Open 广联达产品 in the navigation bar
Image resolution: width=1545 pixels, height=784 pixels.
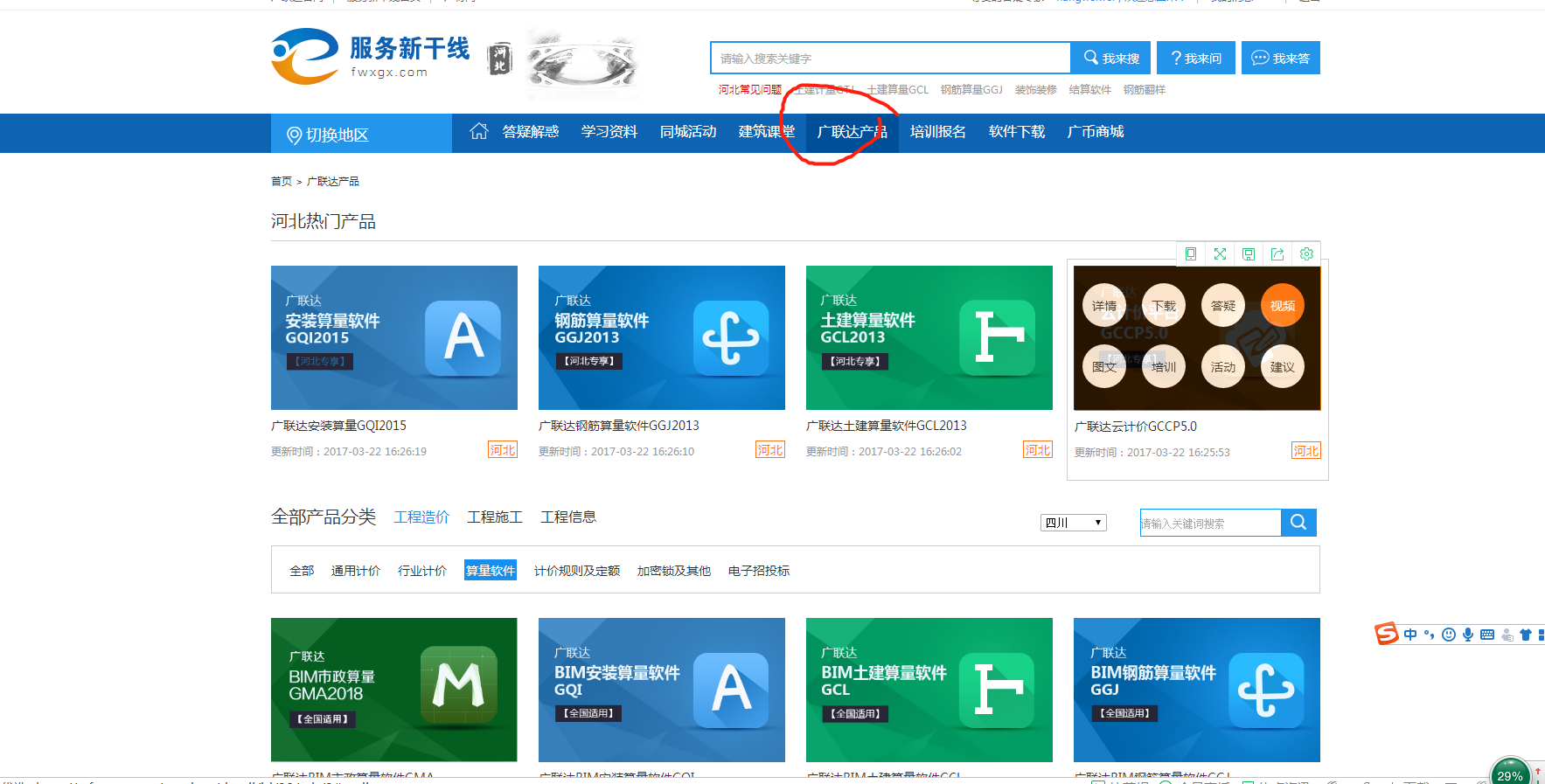coord(852,131)
